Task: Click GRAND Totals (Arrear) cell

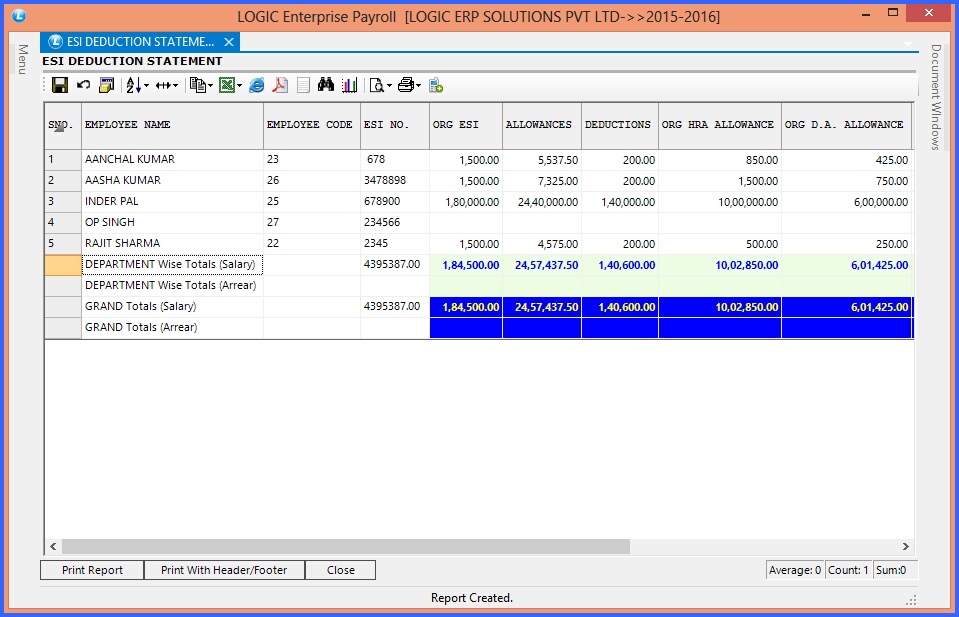Action: tap(172, 327)
